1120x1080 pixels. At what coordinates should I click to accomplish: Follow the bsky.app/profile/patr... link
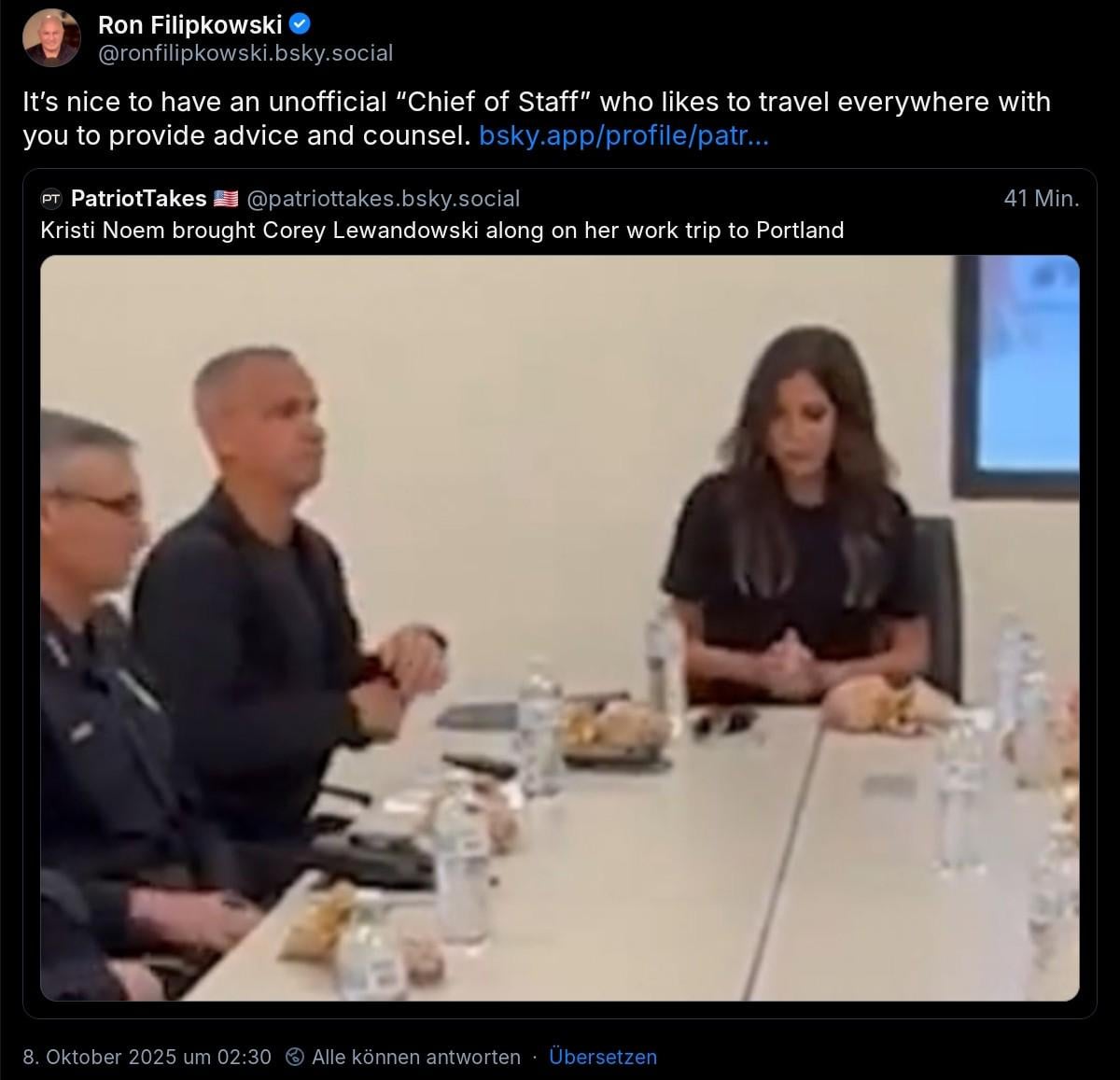pyautogui.click(x=623, y=135)
